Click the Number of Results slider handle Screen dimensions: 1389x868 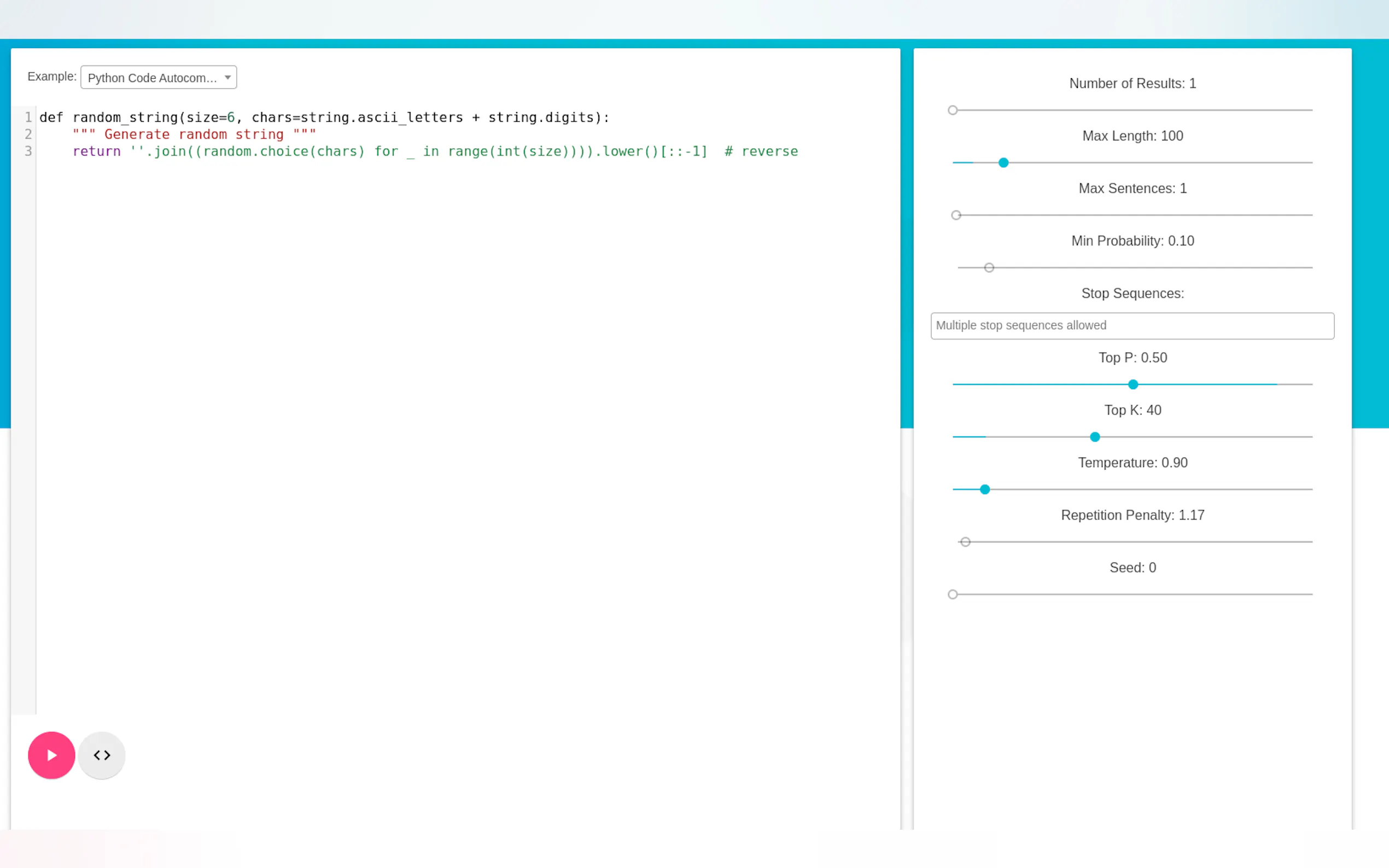(953, 110)
